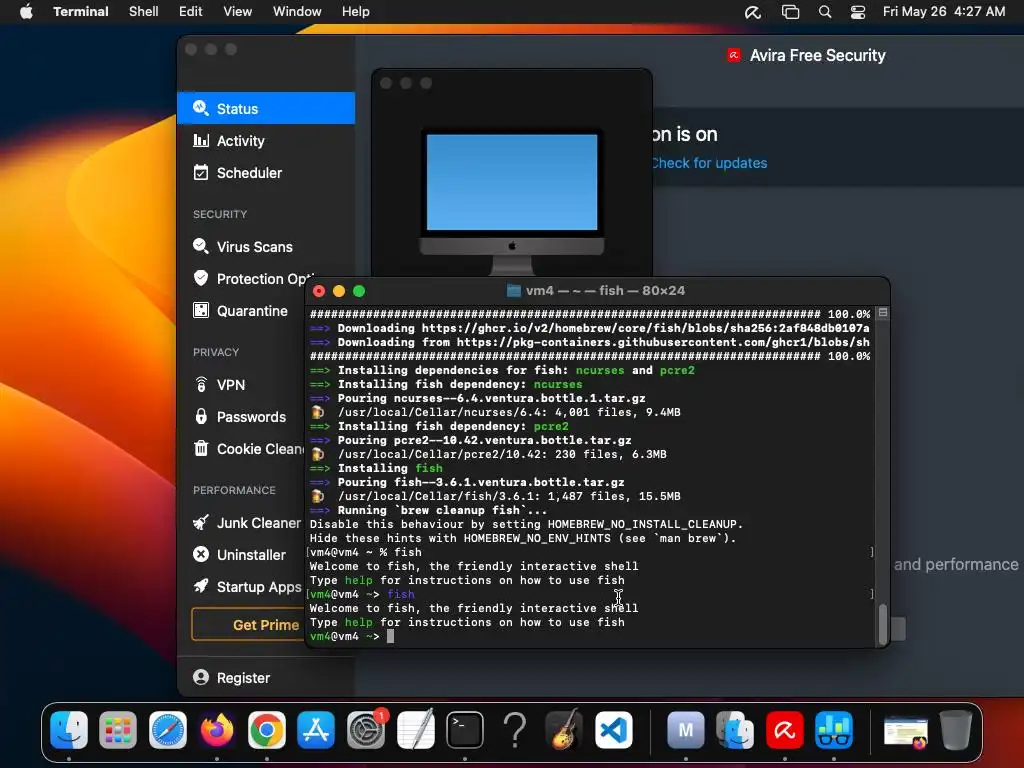The height and width of the screenshot is (768, 1024).
Task: Click the blue chart glasses icon in Dock
Action: [834, 729]
